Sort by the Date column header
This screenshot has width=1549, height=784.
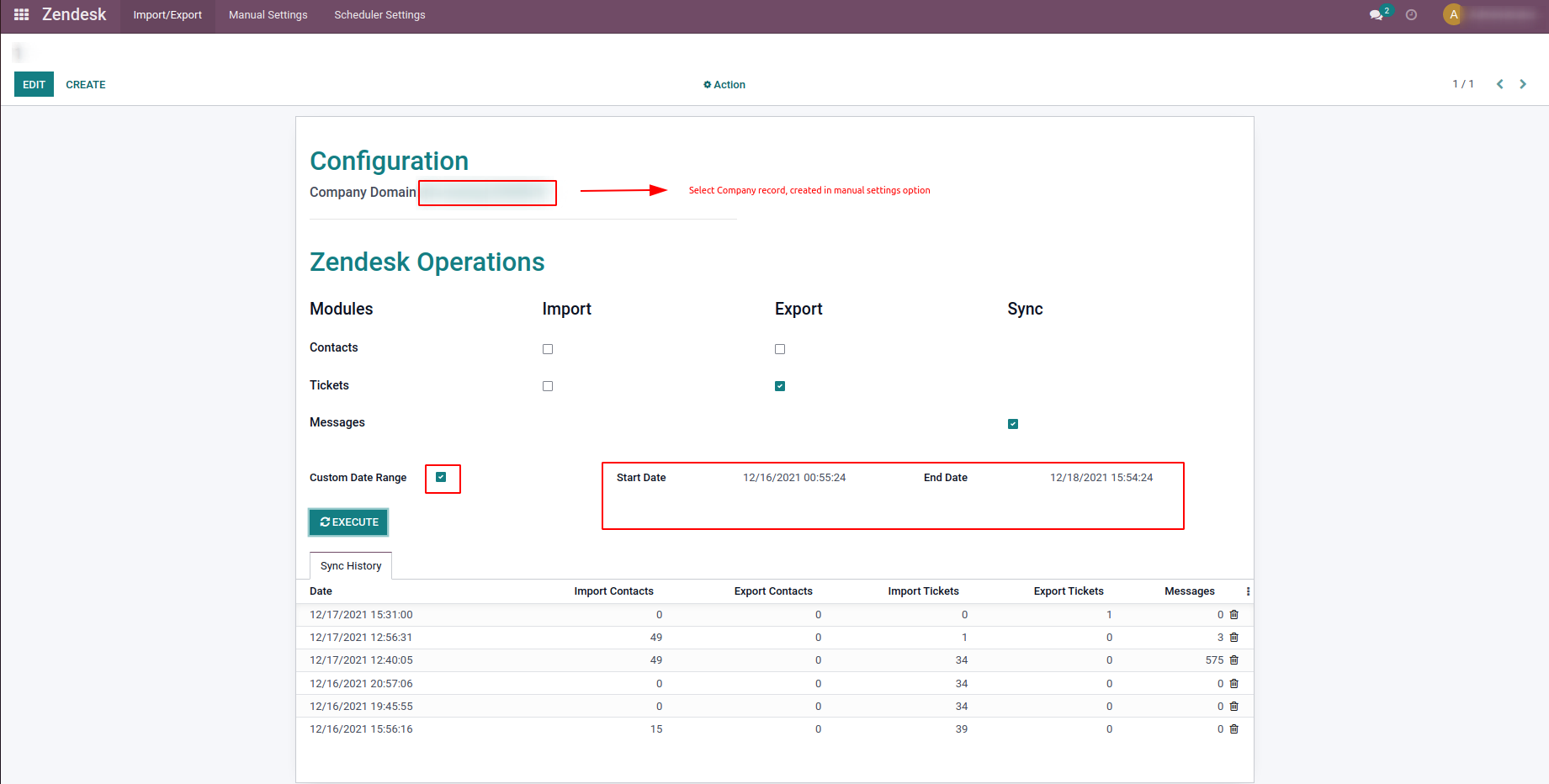pyautogui.click(x=321, y=591)
